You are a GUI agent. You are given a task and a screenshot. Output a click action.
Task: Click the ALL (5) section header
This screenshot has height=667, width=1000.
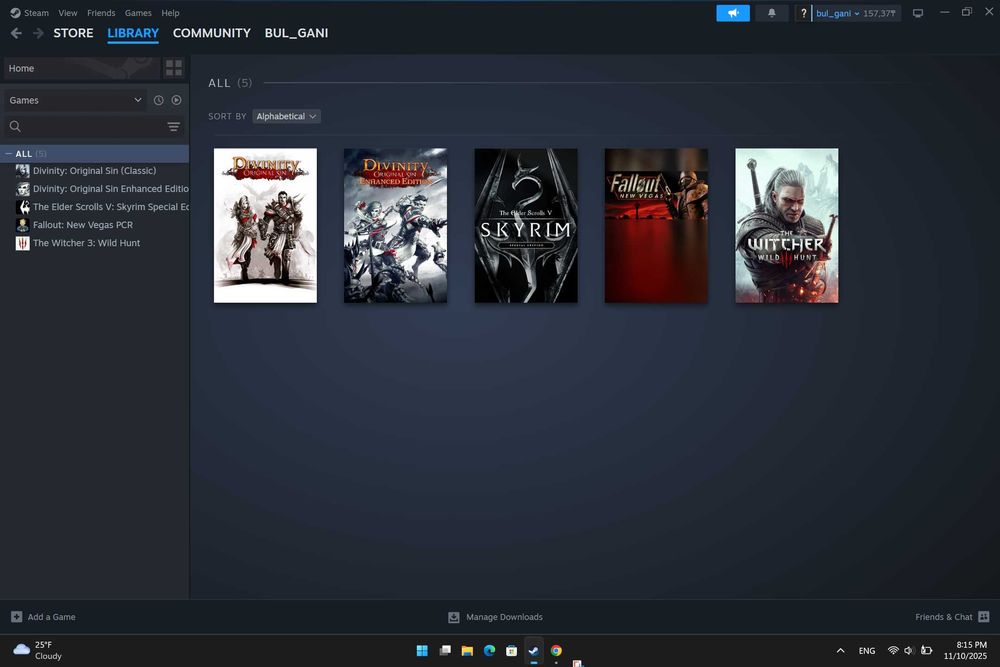pos(230,83)
